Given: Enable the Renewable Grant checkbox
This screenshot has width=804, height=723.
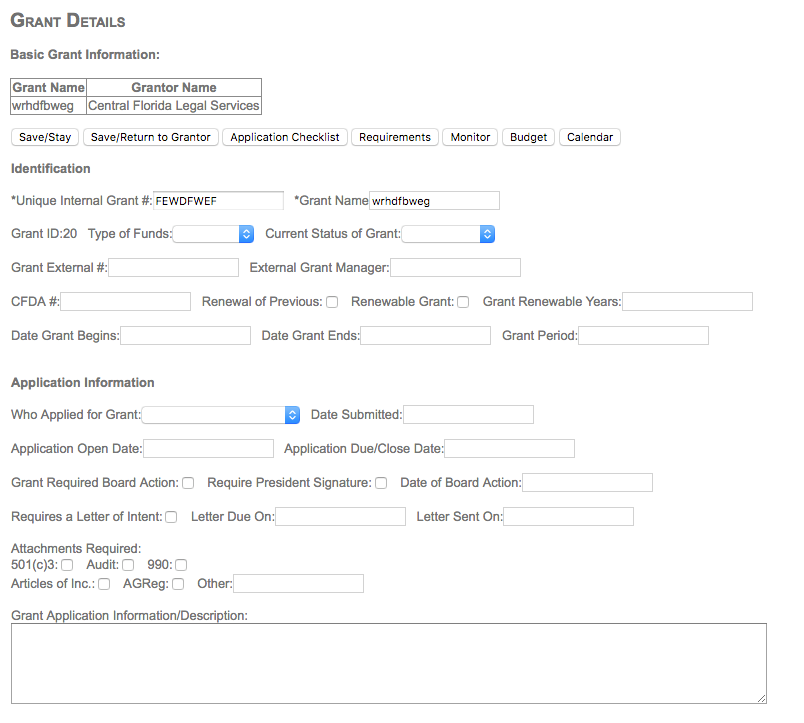Looking at the screenshot, I should [x=463, y=302].
